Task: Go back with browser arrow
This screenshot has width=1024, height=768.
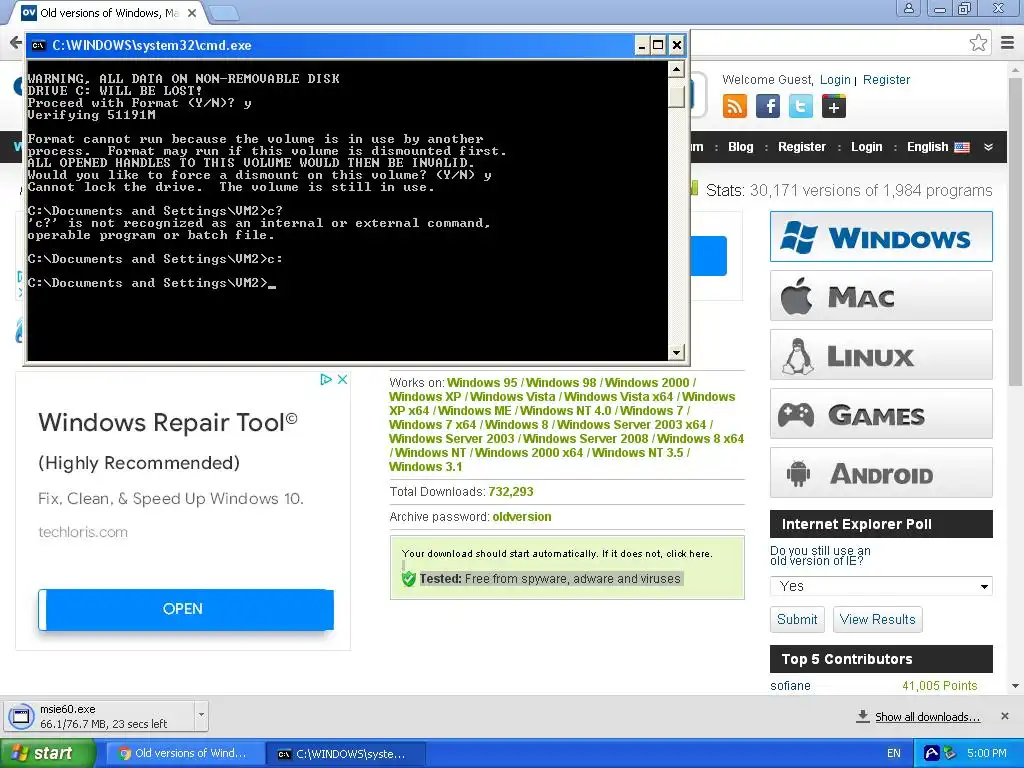Action: click(16, 43)
